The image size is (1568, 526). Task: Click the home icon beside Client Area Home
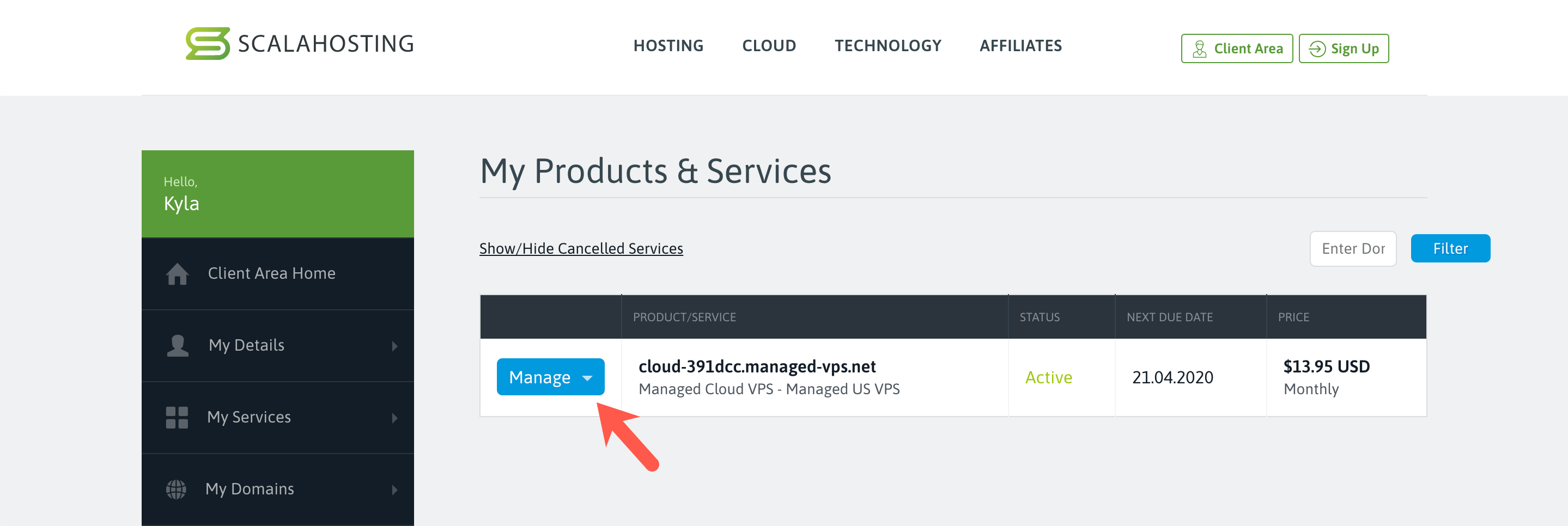(177, 274)
